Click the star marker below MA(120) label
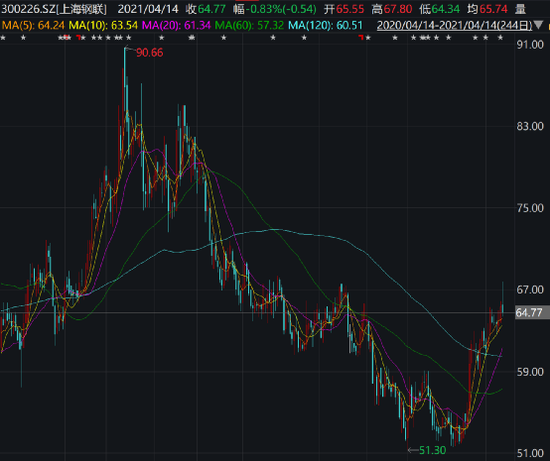 (x=304, y=38)
